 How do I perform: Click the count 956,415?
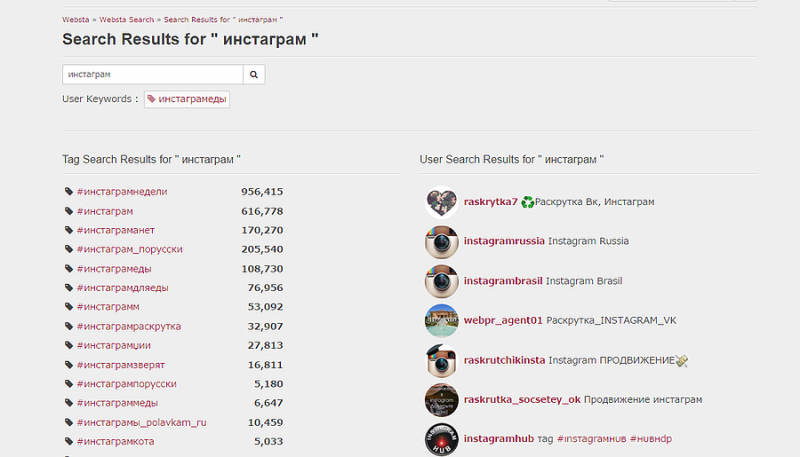click(262, 192)
